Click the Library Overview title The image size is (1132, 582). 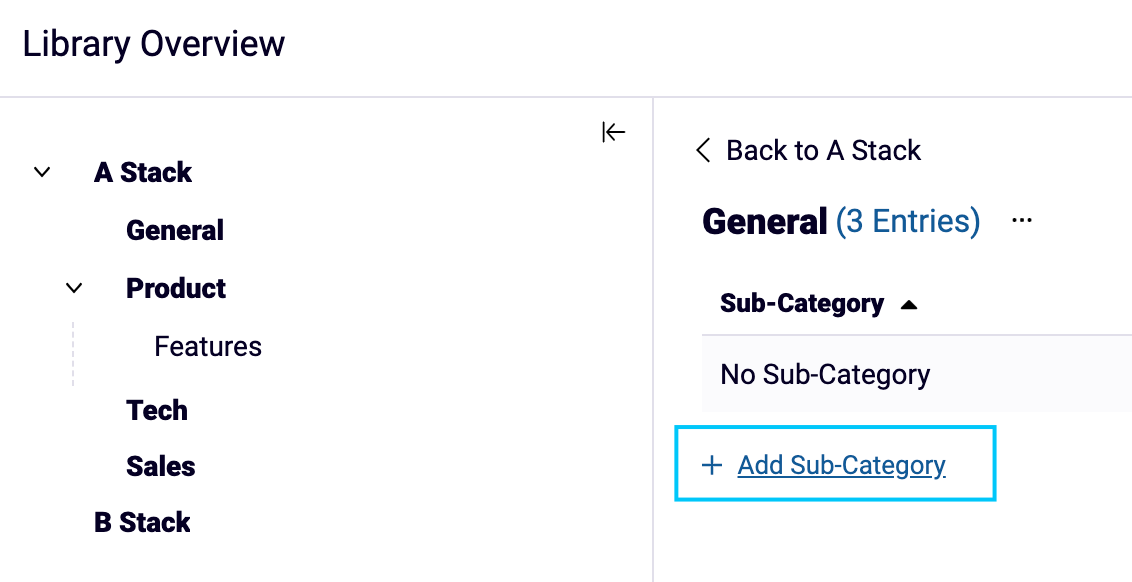pos(154,44)
